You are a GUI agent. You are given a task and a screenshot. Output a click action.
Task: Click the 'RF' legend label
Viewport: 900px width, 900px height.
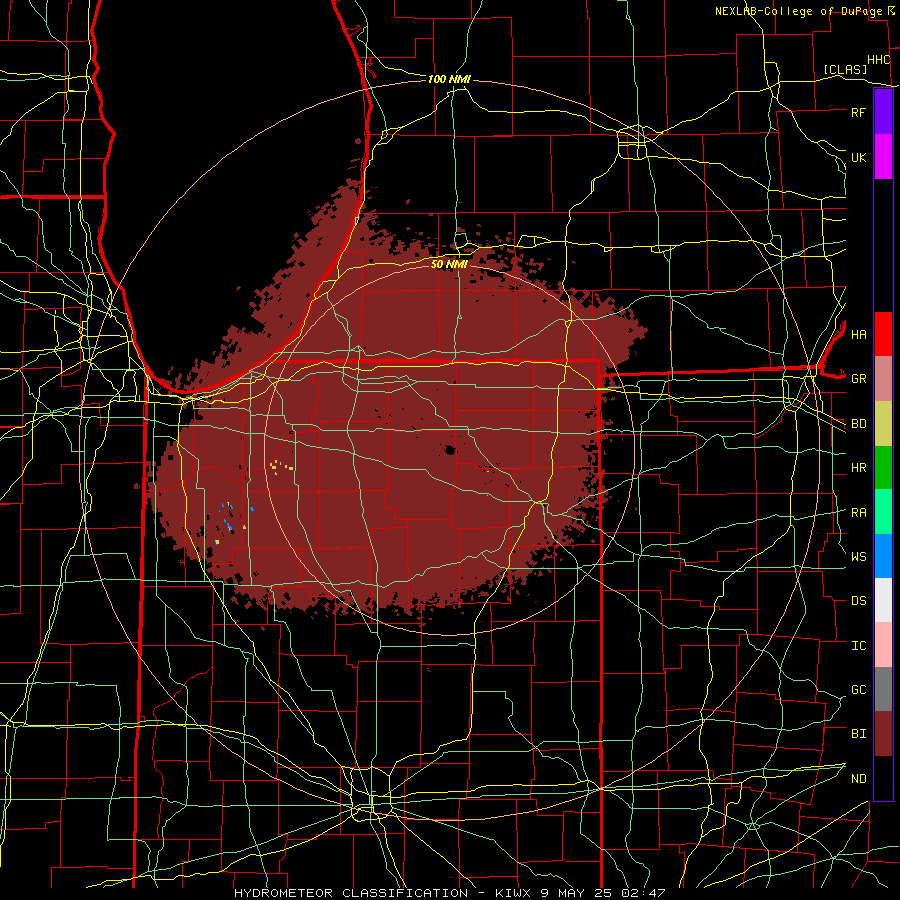click(858, 112)
